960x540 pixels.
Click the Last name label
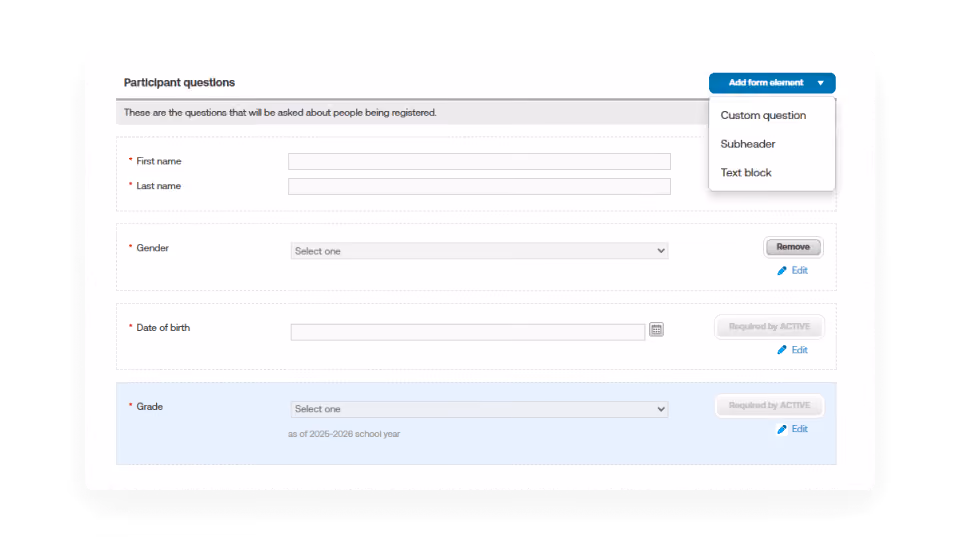pos(158,186)
